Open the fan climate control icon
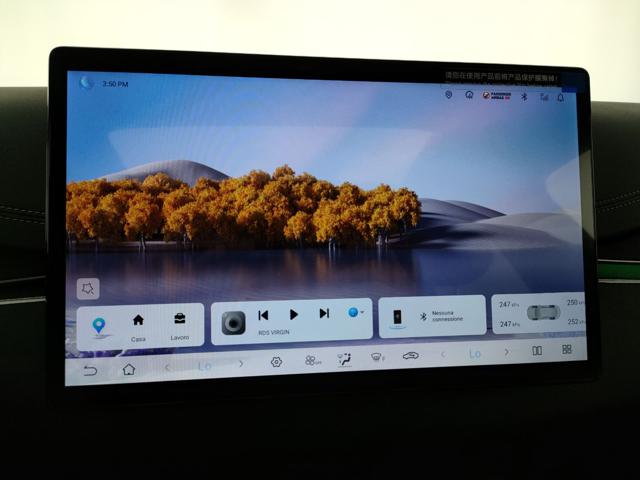Image resolution: width=640 pixels, height=480 pixels. pos(311,360)
